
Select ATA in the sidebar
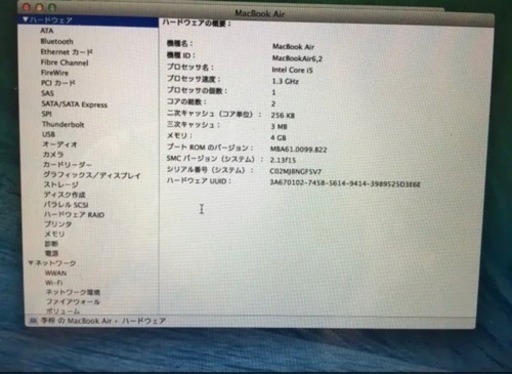click(x=47, y=31)
